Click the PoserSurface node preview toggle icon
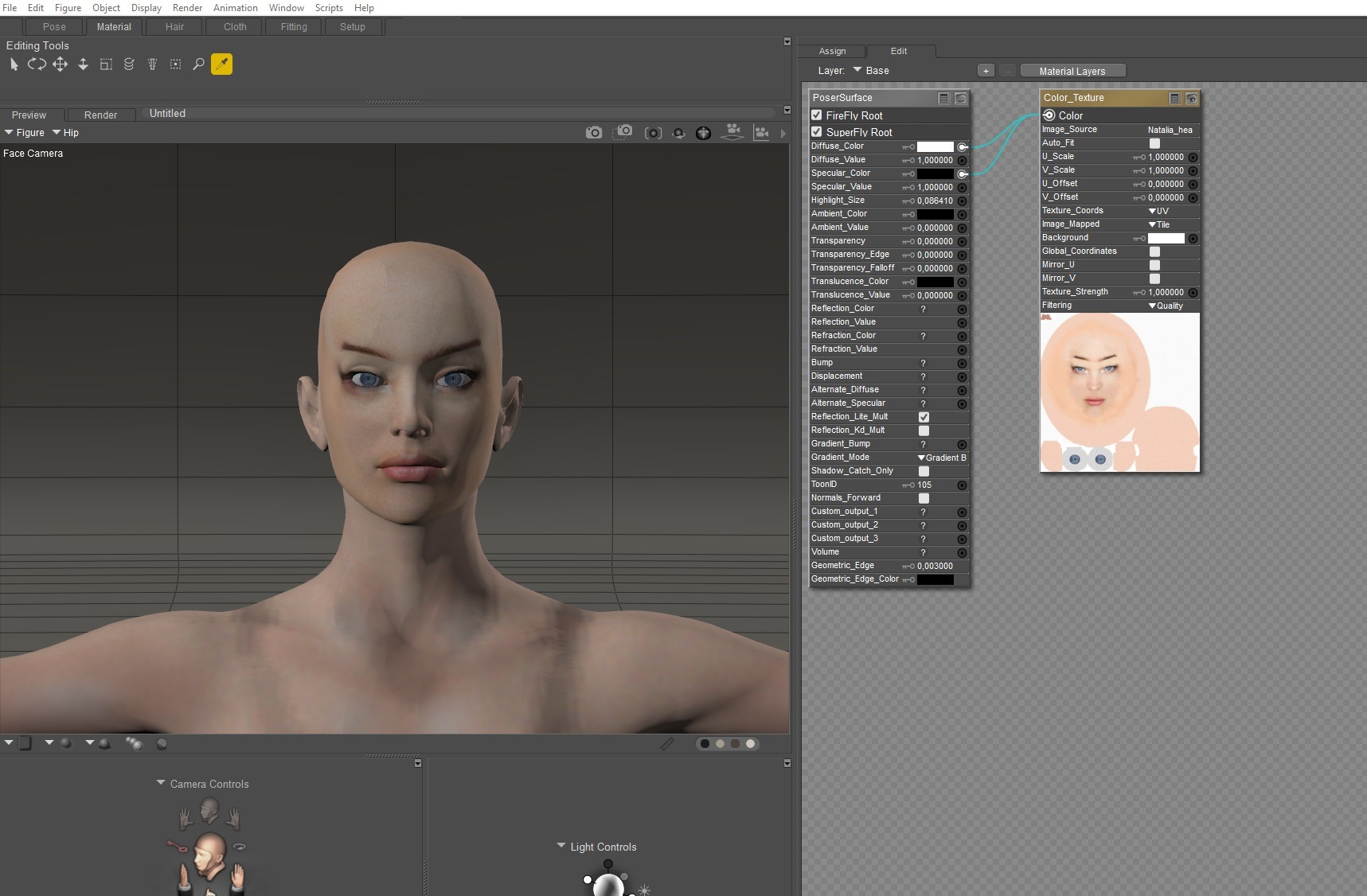 point(961,98)
